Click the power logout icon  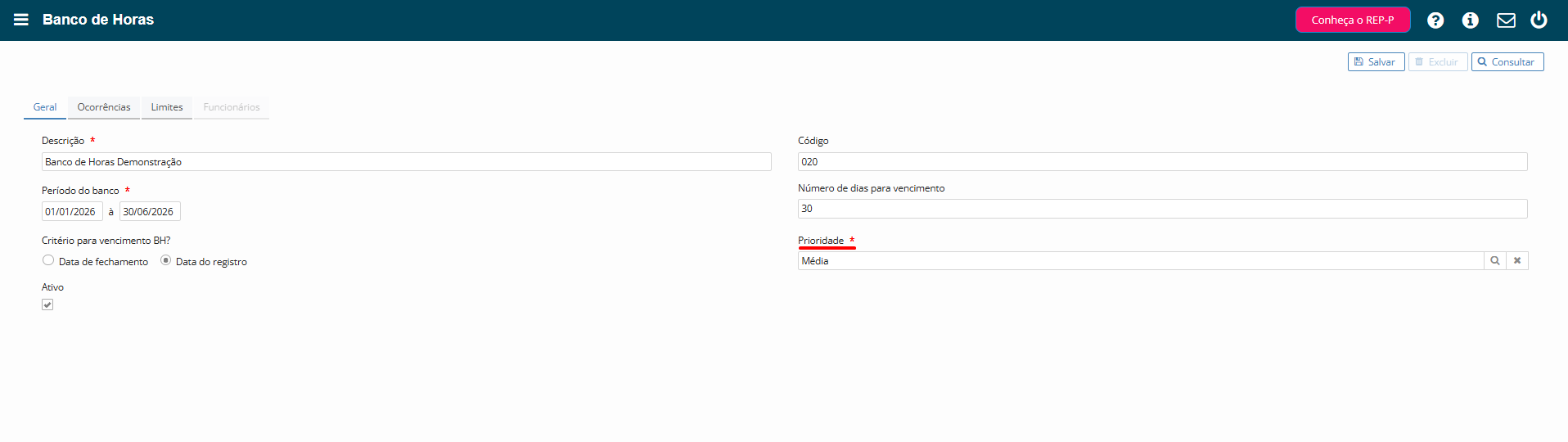pyautogui.click(x=1539, y=20)
